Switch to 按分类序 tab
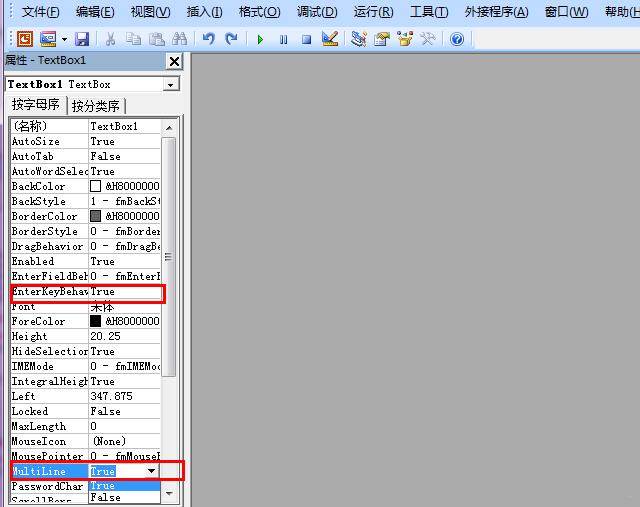Screen dimensions: 640x507 click(96, 106)
